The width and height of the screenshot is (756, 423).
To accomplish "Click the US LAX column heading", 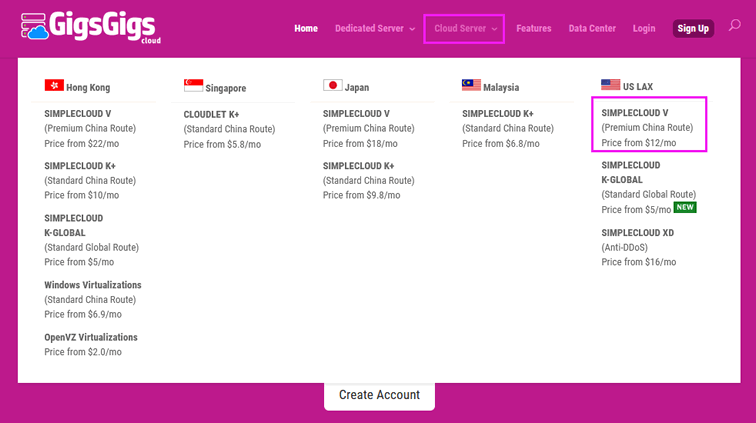I will pos(637,87).
